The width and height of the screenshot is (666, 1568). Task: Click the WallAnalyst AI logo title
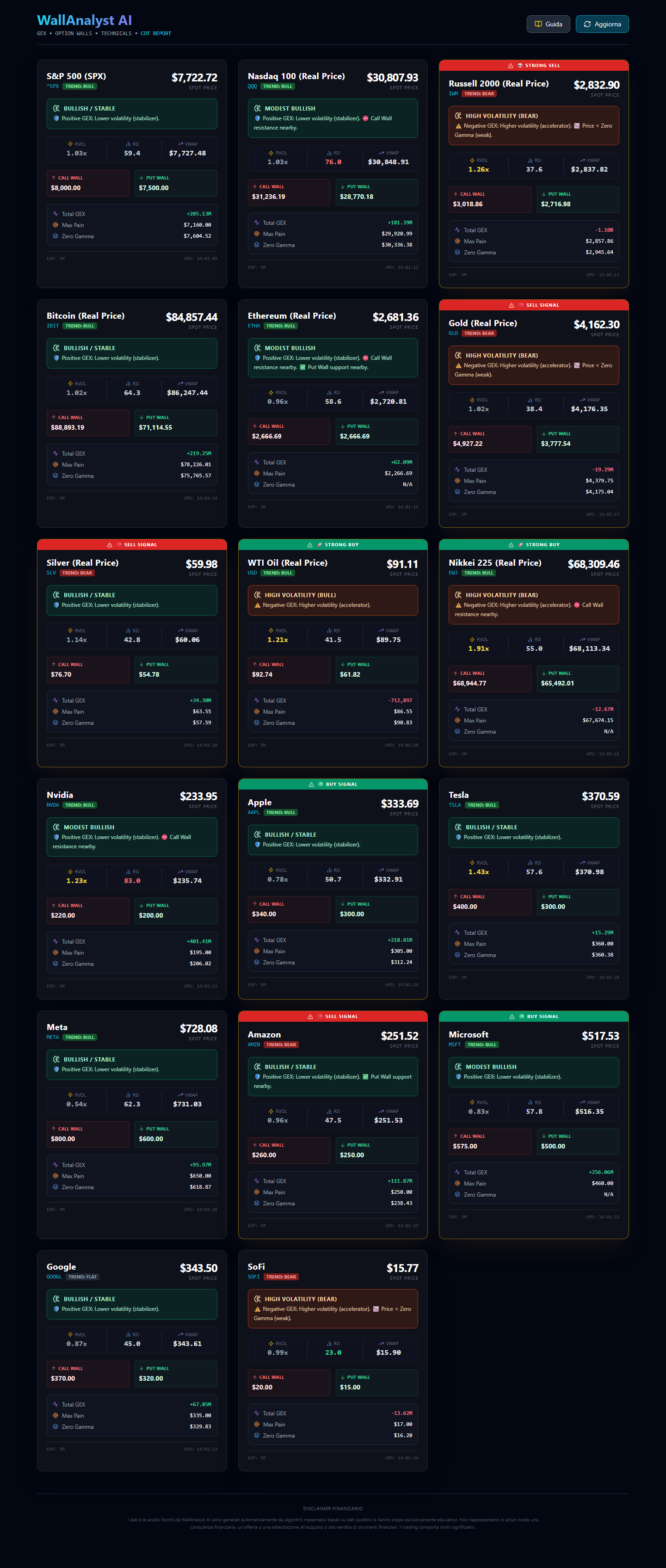pos(85,20)
